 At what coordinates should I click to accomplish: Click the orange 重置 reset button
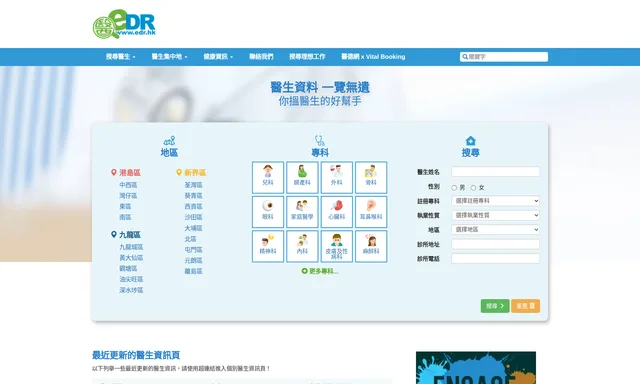click(525, 306)
